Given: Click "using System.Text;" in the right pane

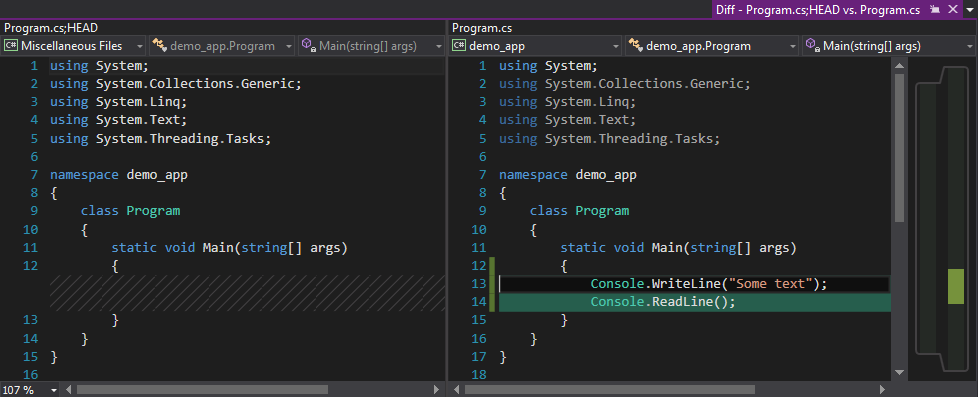Looking at the screenshot, I should [567, 120].
